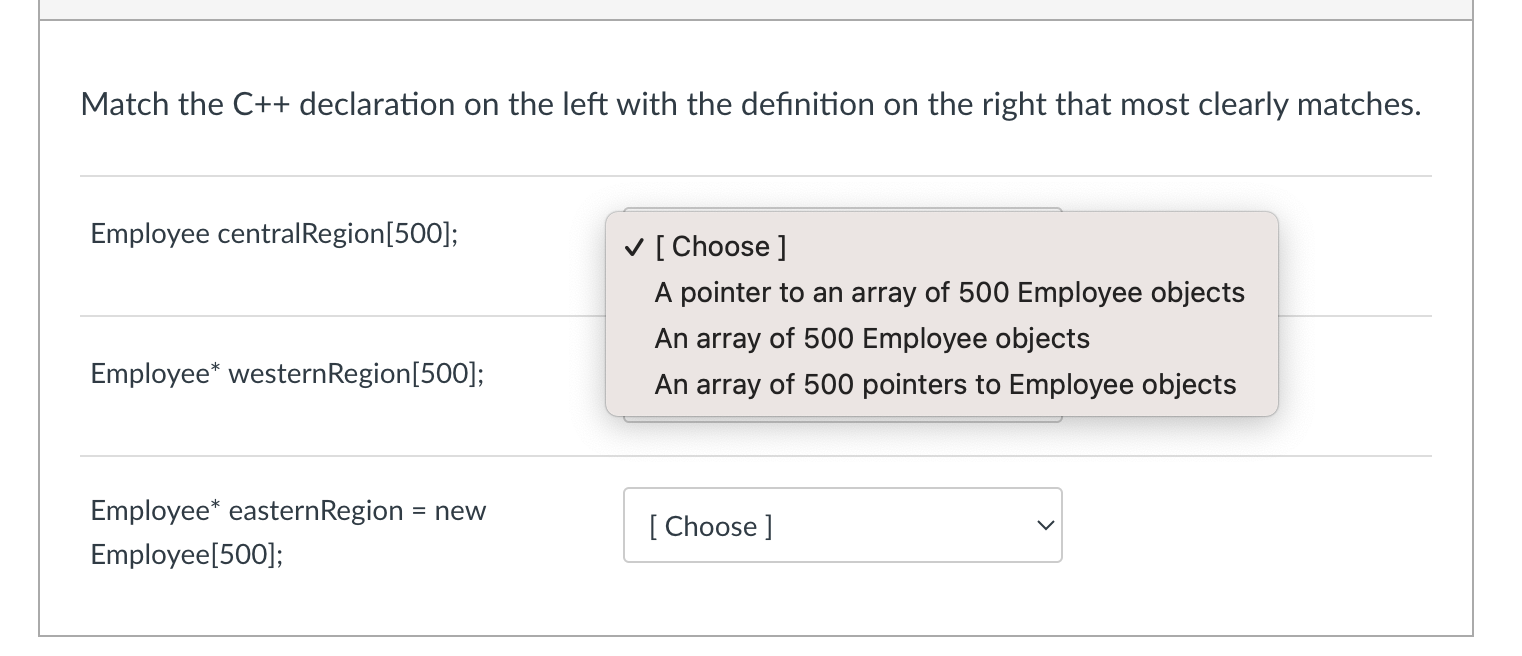The width and height of the screenshot is (1522, 656).
Task: Select the currently checked [ Choose ] entry
Action: (x=720, y=247)
